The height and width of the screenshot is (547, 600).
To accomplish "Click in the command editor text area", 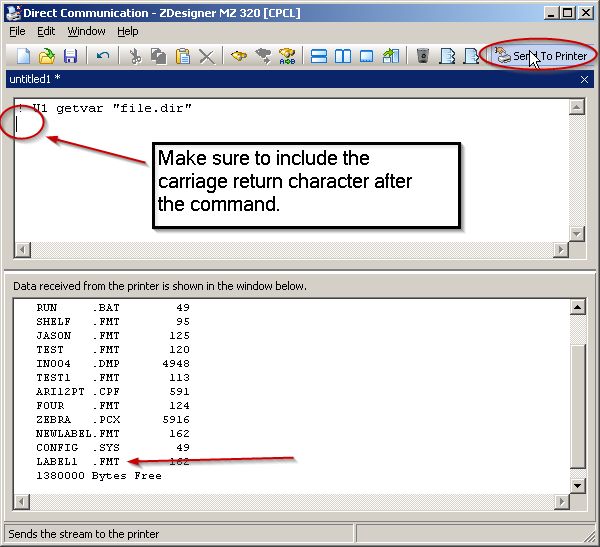I will tap(300, 180).
